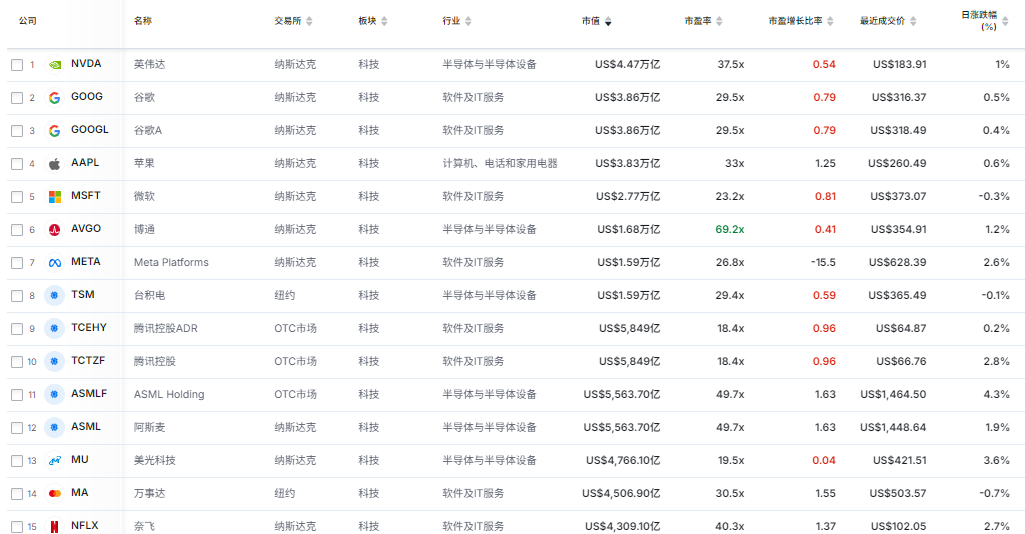1025x534 pixels.
Task: Click the MU Micron logo icon
Action: (55, 460)
